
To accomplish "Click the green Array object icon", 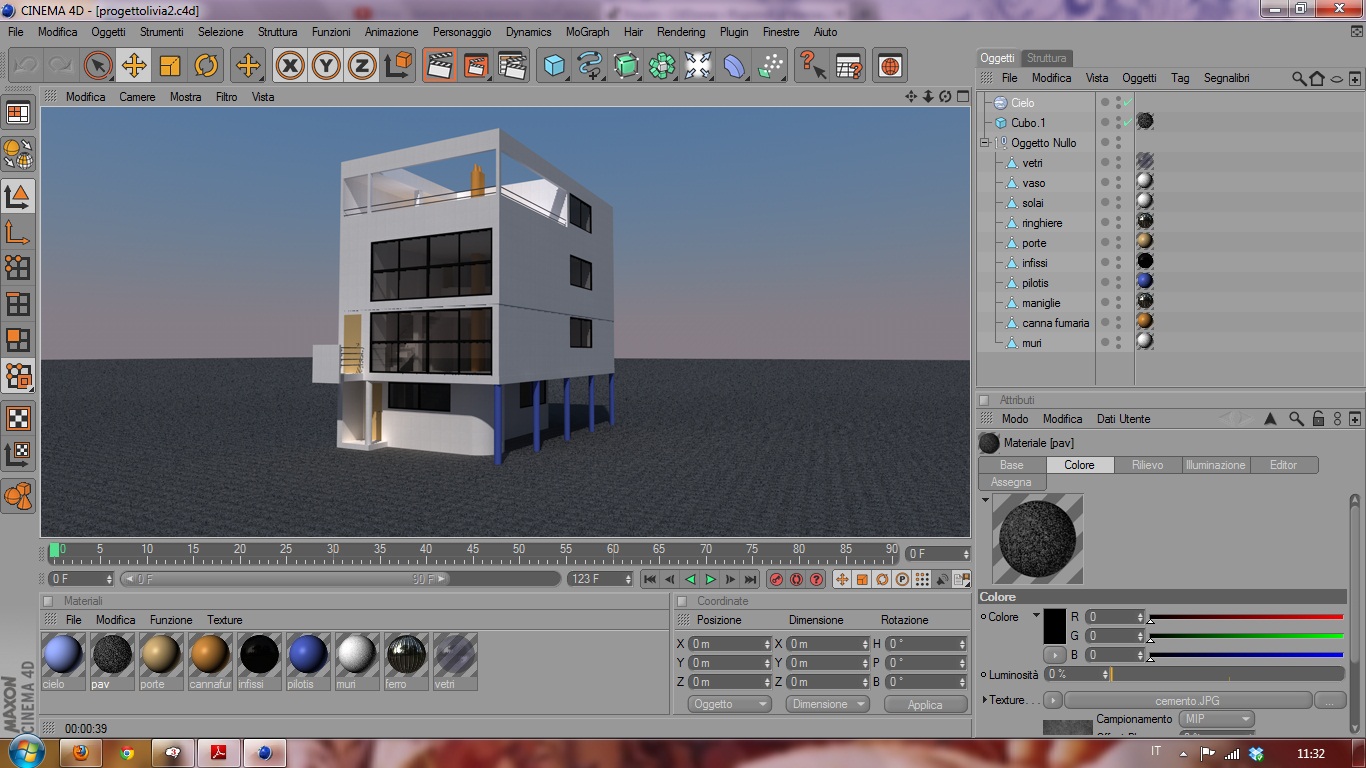I will (662, 66).
